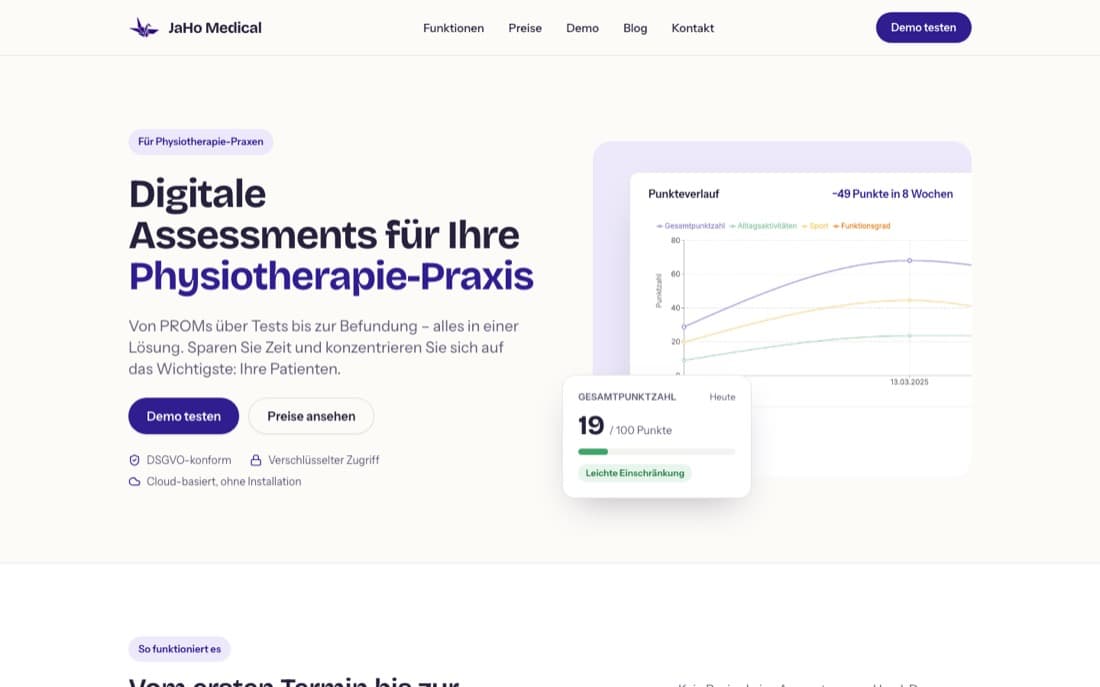Click the score value 19 on the card
Viewport: 1100px width, 687px height.
click(591, 425)
